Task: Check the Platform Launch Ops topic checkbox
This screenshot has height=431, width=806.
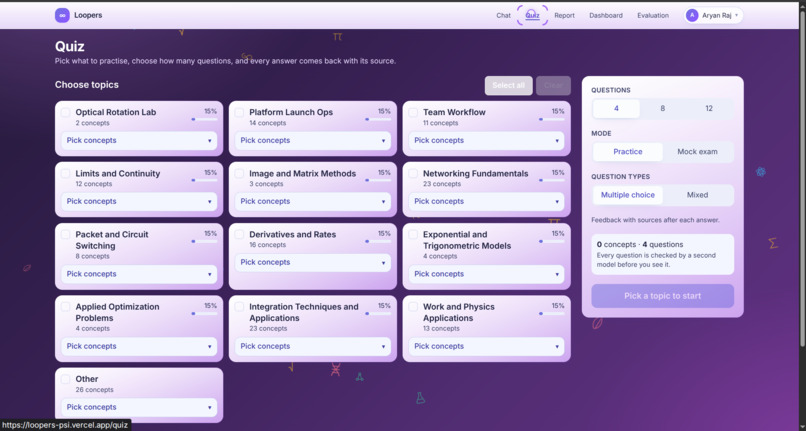Action: [x=240, y=112]
